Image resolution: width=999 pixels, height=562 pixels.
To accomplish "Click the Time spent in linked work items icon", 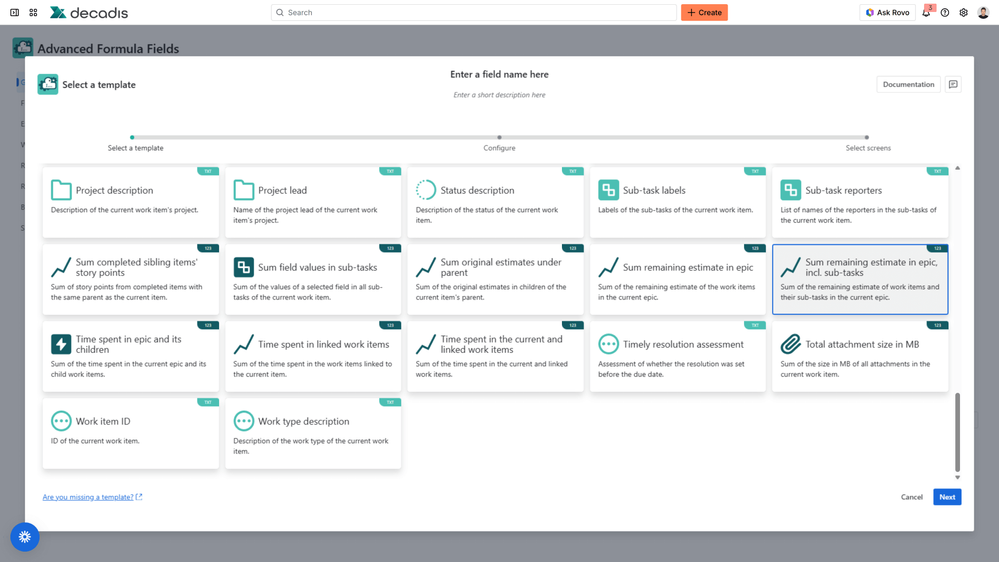I will 243,344.
